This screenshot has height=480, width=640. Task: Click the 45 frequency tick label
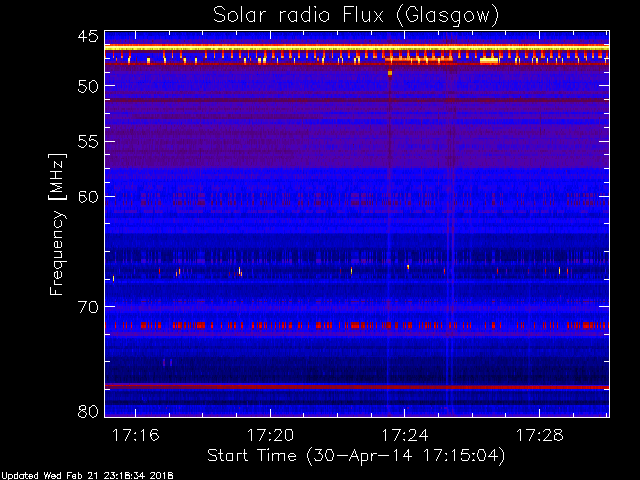point(88,36)
